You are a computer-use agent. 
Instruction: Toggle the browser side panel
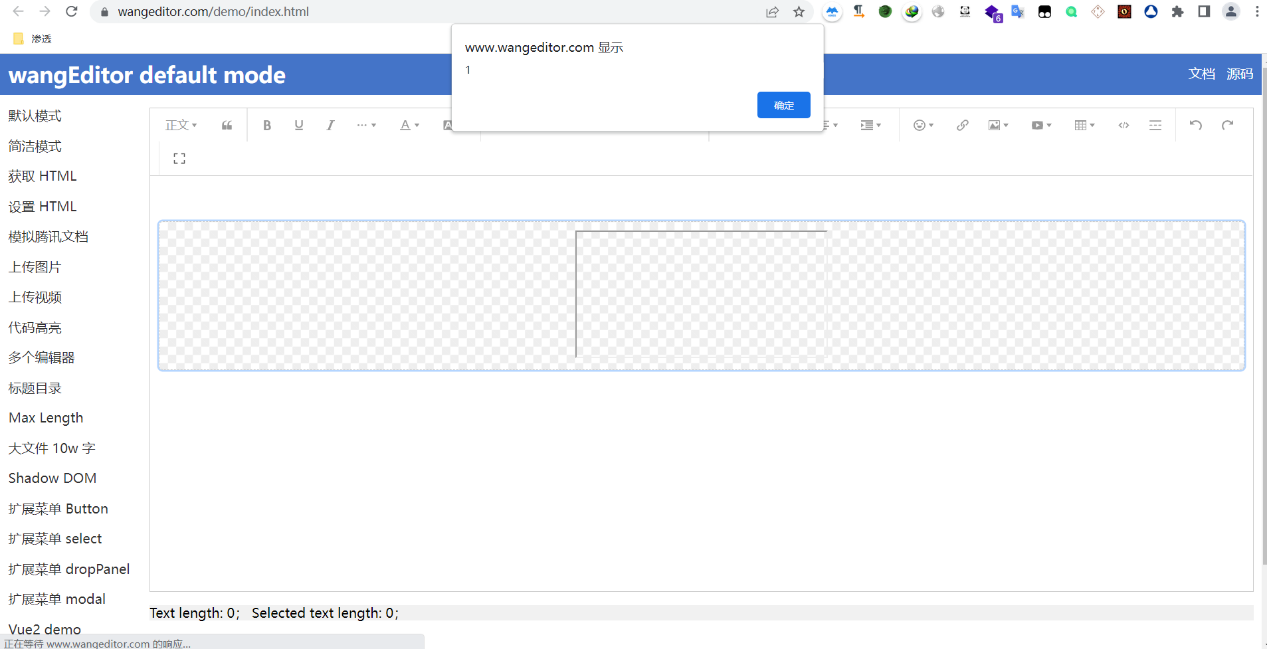point(1205,12)
